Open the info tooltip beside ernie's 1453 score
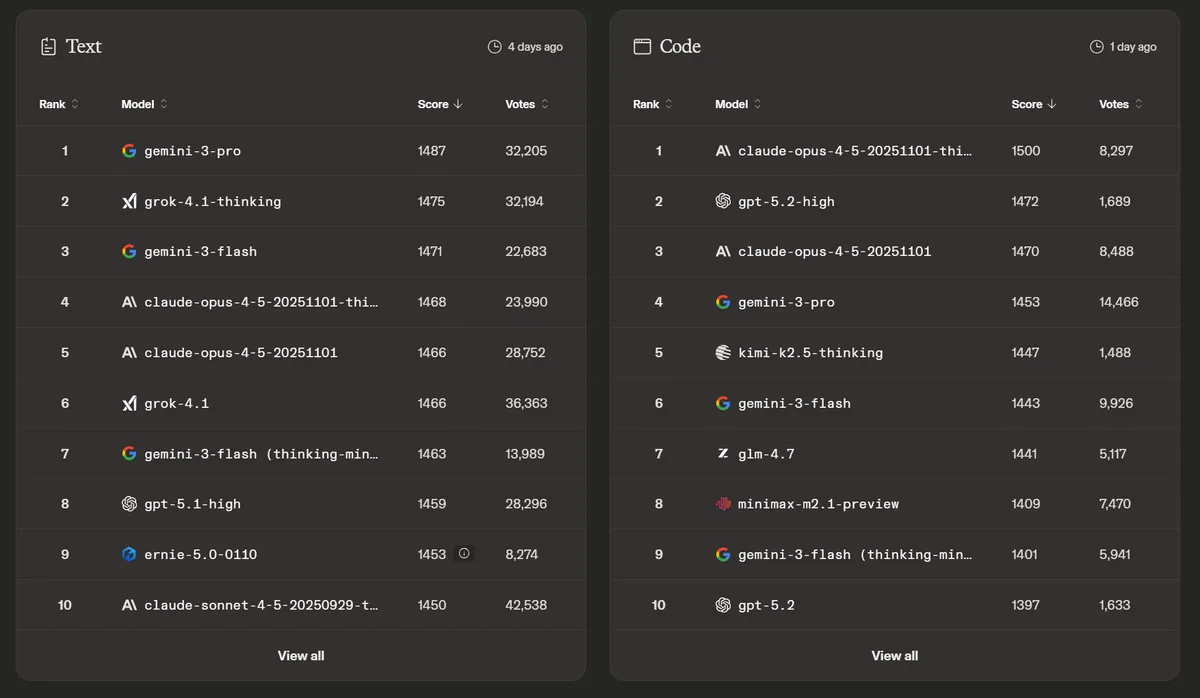Viewport: 1200px width, 698px height. click(465, 554)
